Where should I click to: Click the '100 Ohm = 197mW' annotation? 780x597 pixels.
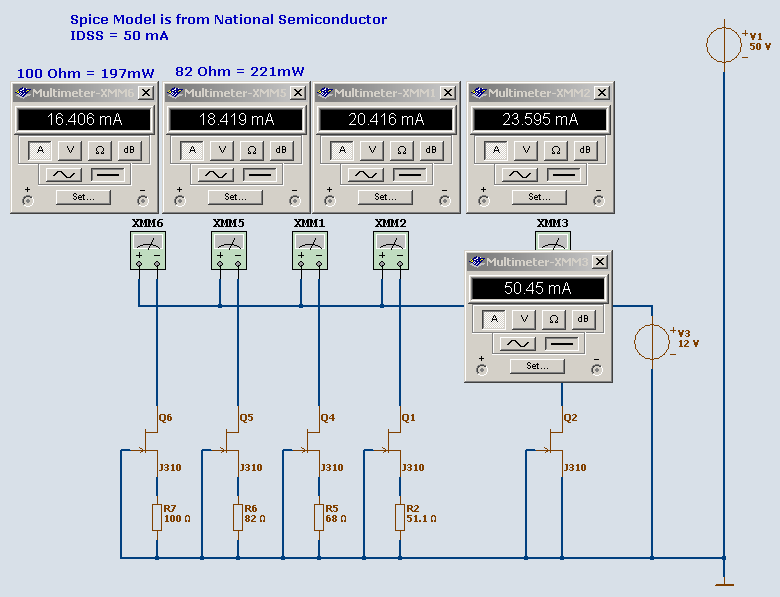tap(86, 74)
